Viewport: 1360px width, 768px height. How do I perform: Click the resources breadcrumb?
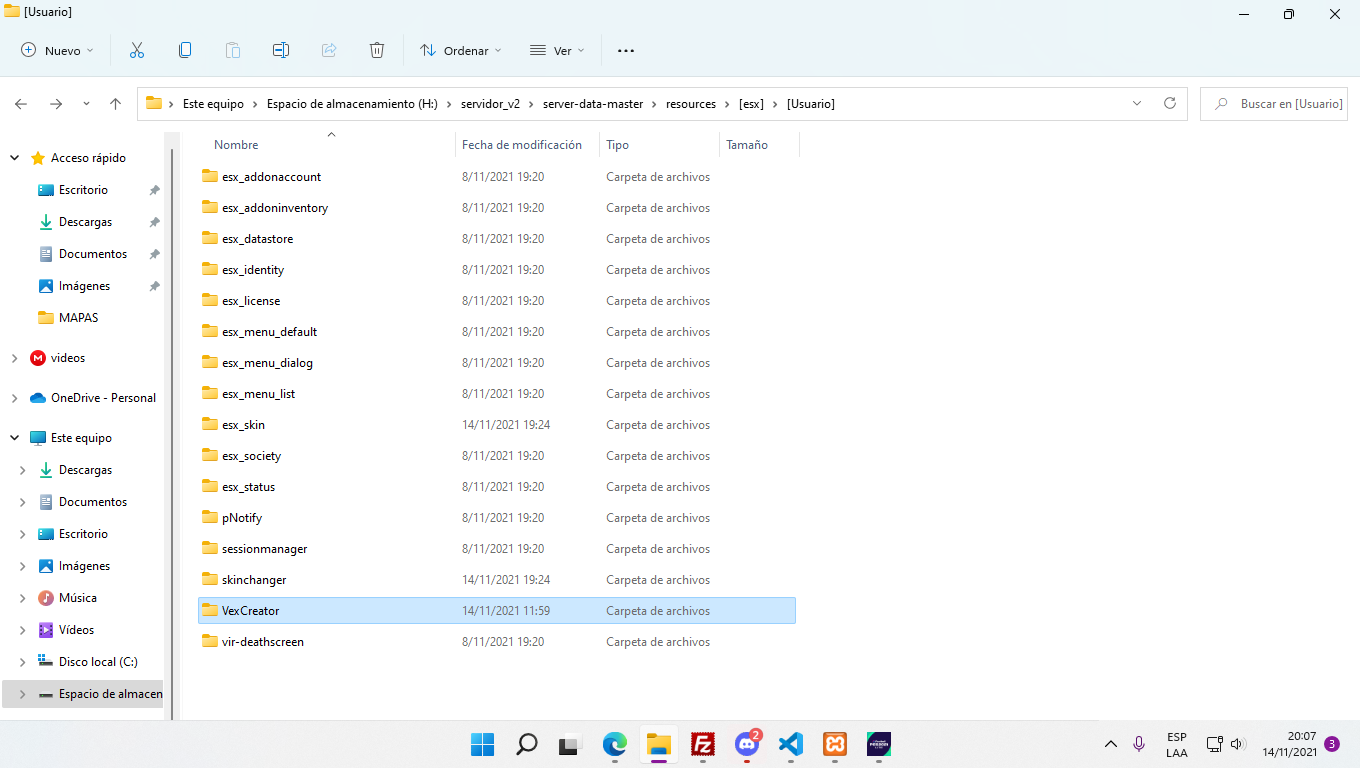(x=691, y=104)
